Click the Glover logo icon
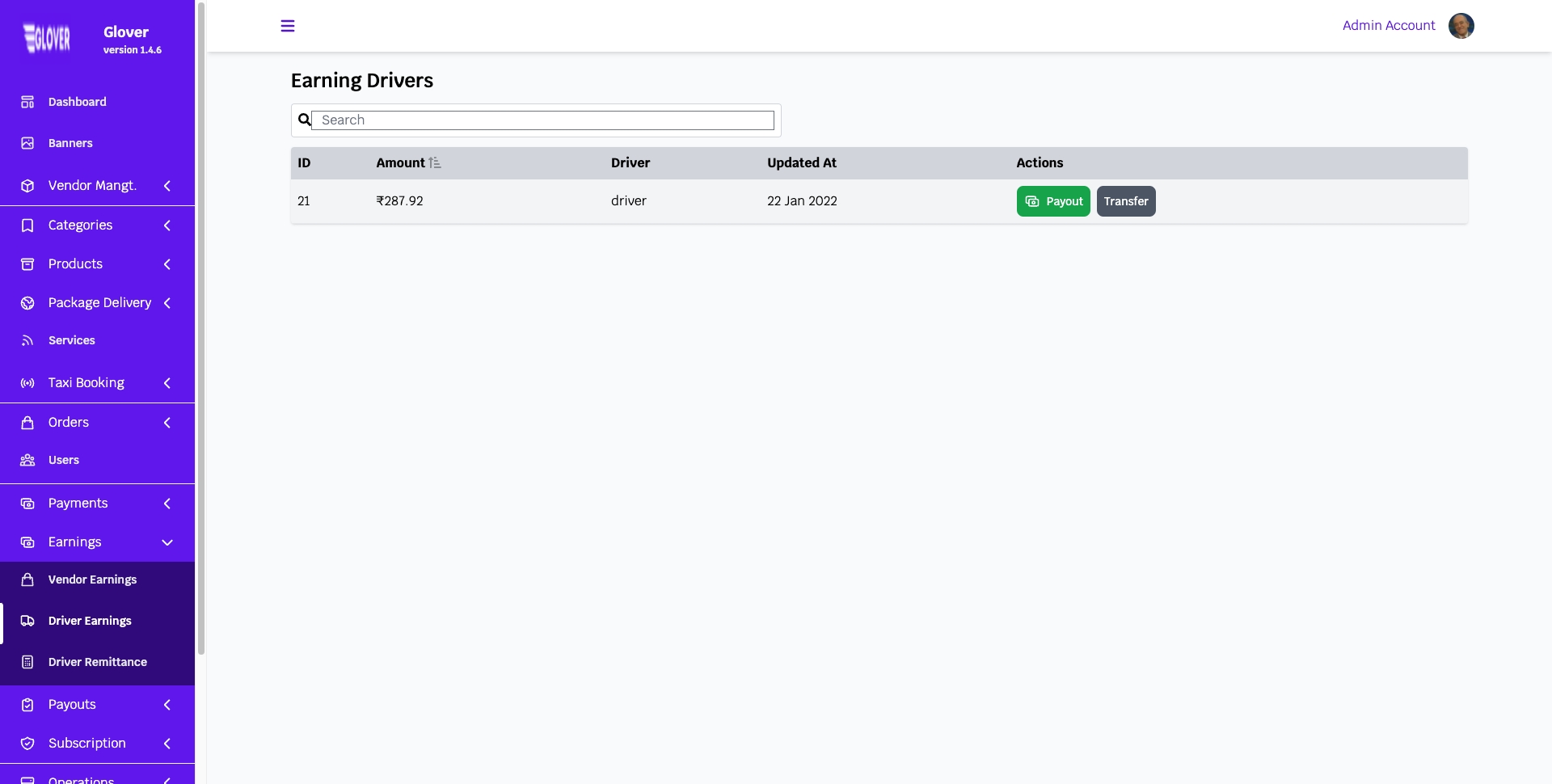This screenshot has height=784, width=1552. click(x=47, y=38)
